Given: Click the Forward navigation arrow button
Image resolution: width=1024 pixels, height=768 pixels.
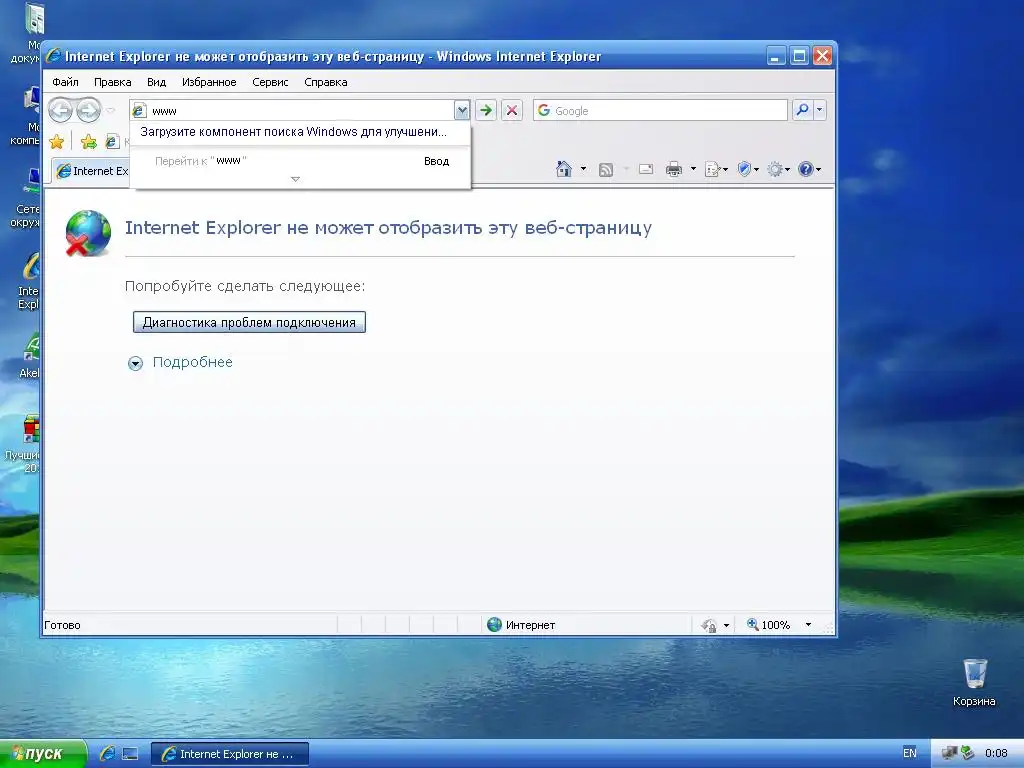Looking at the screenshot, I should click(88, 110).
